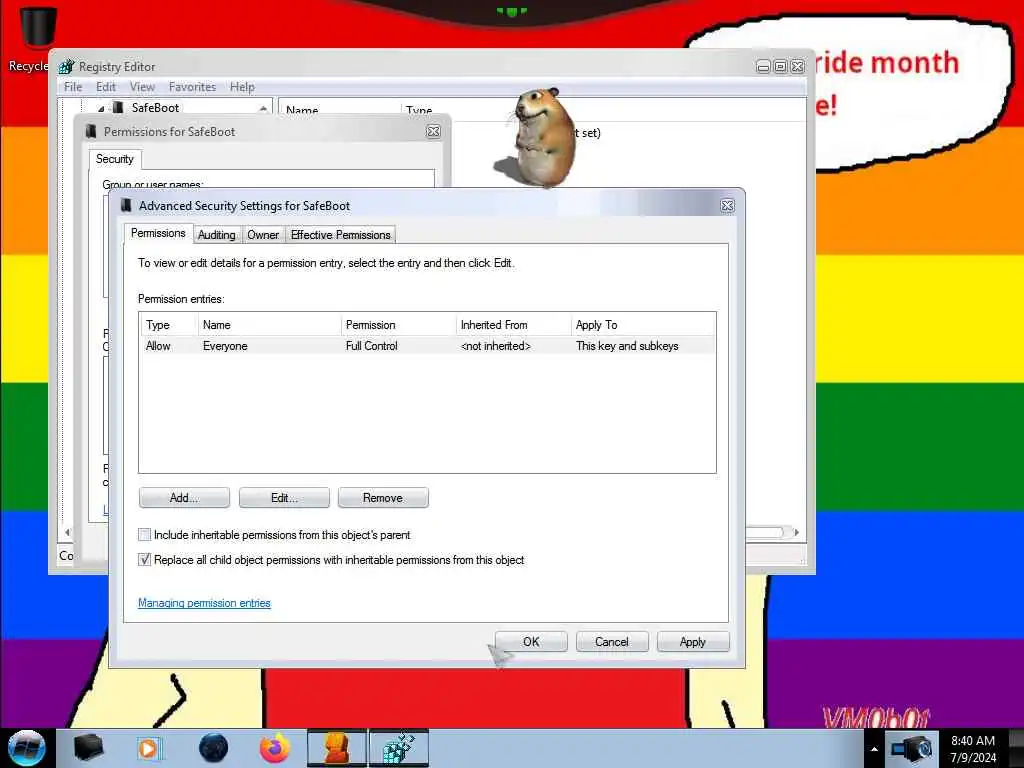1024x768 pixels.
Task: Launch Firefox from the taskbar
Action: coord(275,748)
